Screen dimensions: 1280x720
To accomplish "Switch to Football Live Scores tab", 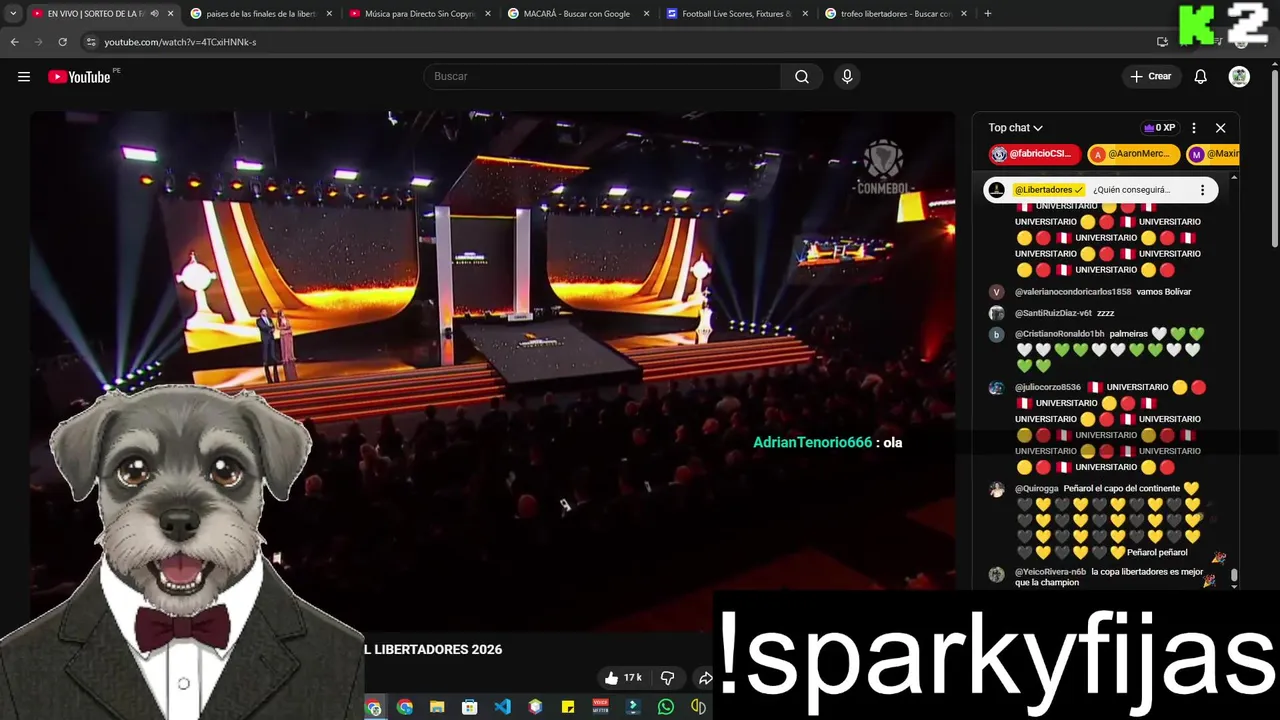I will click(735, 14).
